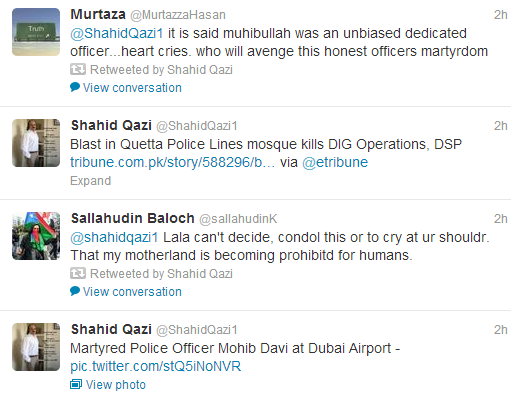Open the Murtaza display name
Image resolution: width=511 pixels, height=394 pixels.
(x=98, y=14)
